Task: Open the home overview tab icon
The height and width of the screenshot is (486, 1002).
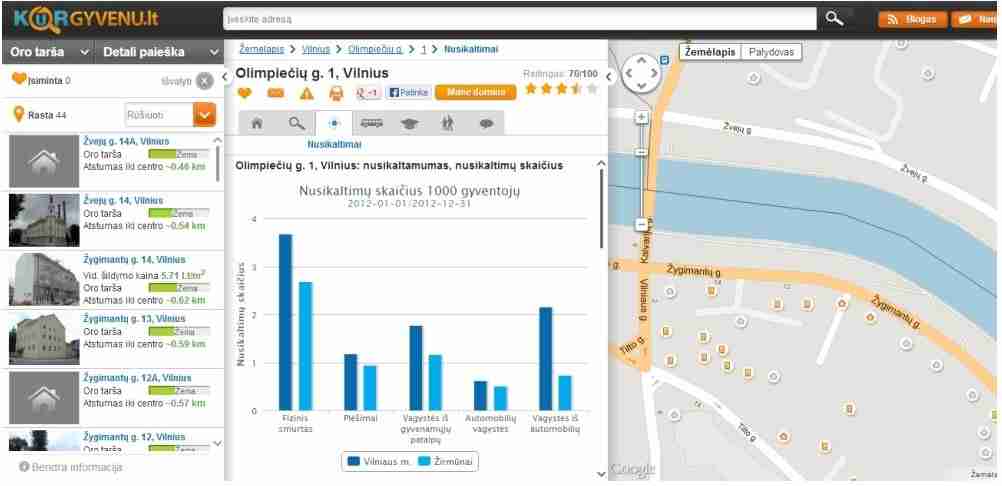Action: (x=257, y=124)
